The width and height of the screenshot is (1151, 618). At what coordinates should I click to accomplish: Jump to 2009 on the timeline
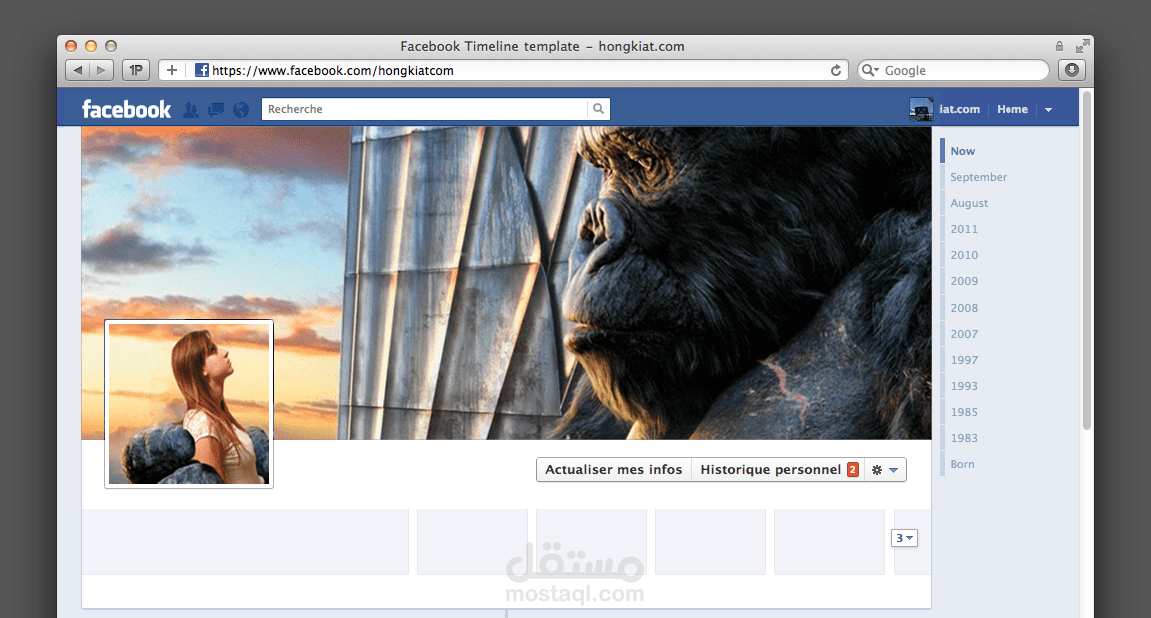964,281
